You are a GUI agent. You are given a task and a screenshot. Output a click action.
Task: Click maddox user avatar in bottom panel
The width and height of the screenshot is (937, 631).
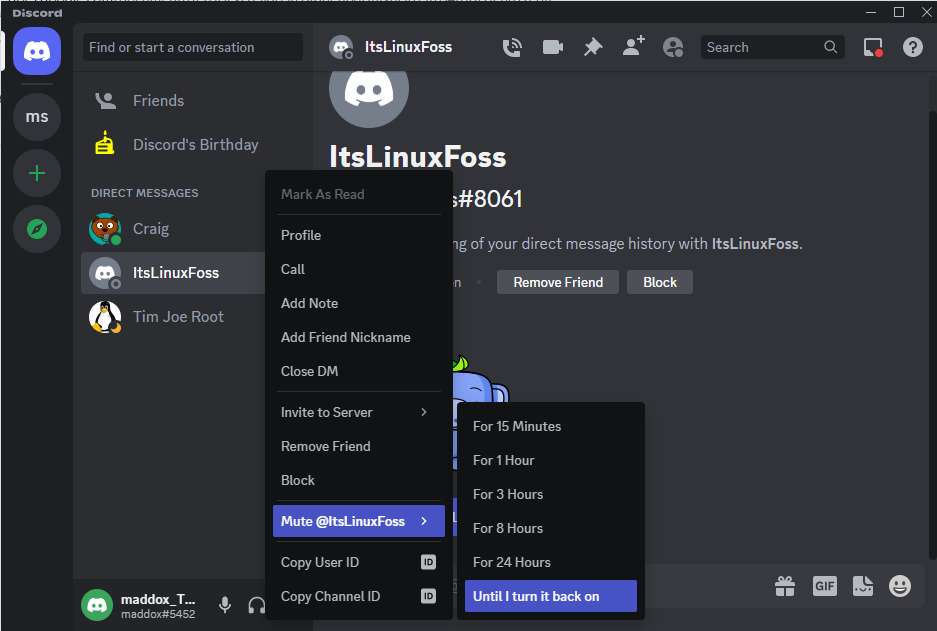(97, 605)
